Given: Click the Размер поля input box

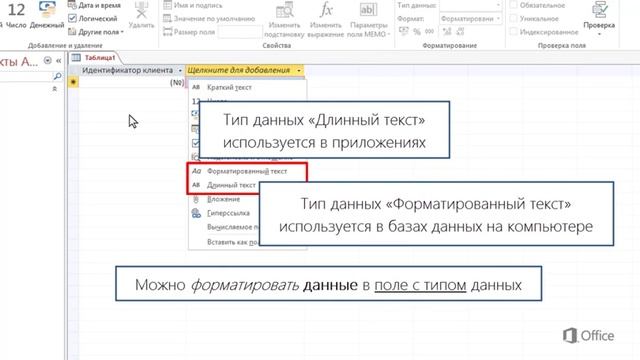Looking at the screenshot, I should [x=240, y=31].
